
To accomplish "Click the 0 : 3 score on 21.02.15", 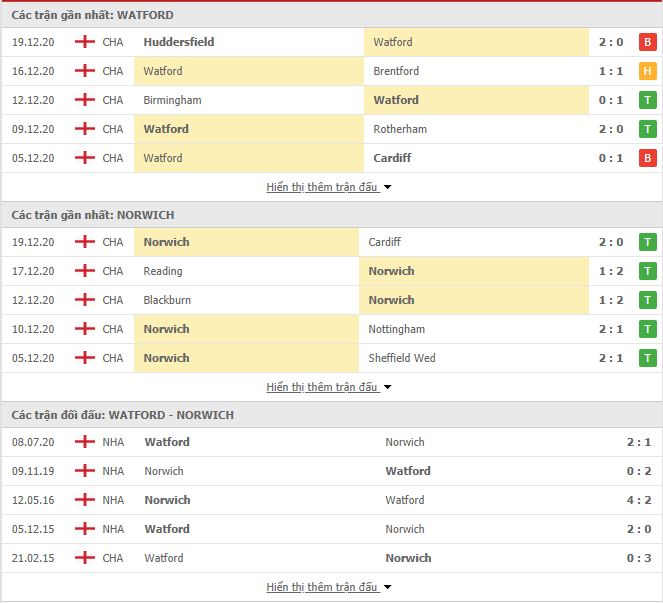I will [x=637, y=558].
